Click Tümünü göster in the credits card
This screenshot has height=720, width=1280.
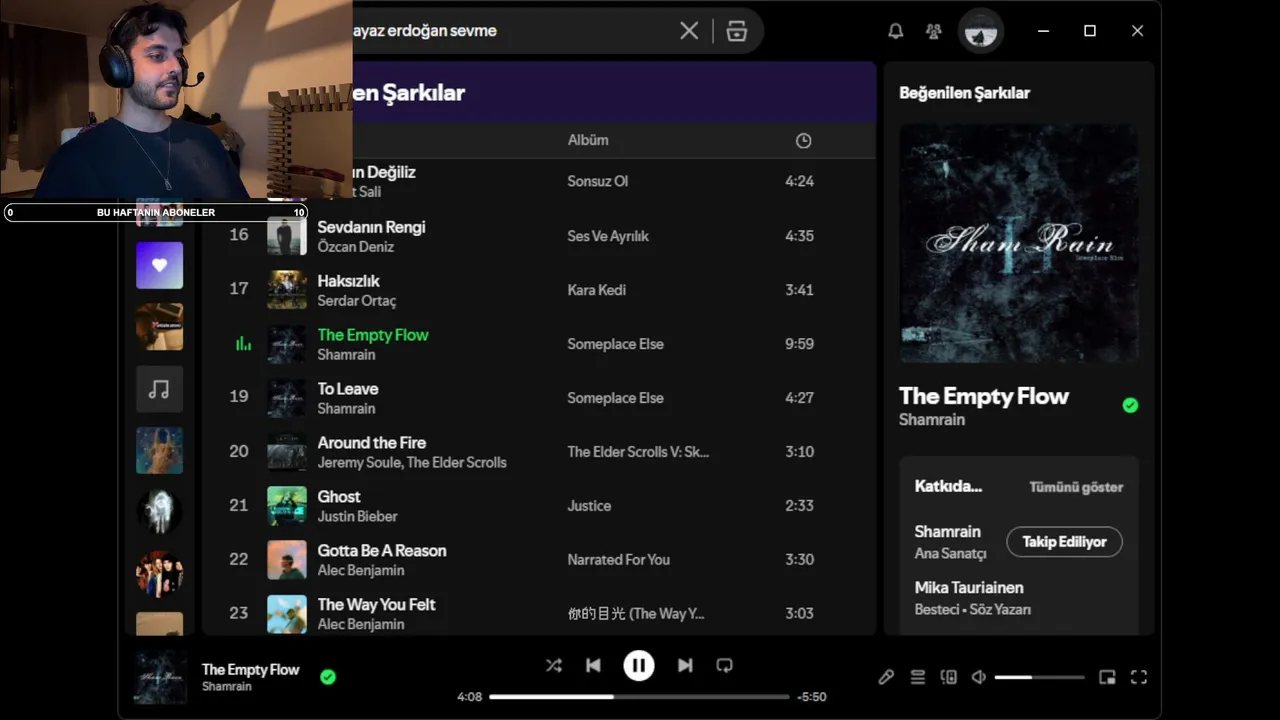(1076, 488)
